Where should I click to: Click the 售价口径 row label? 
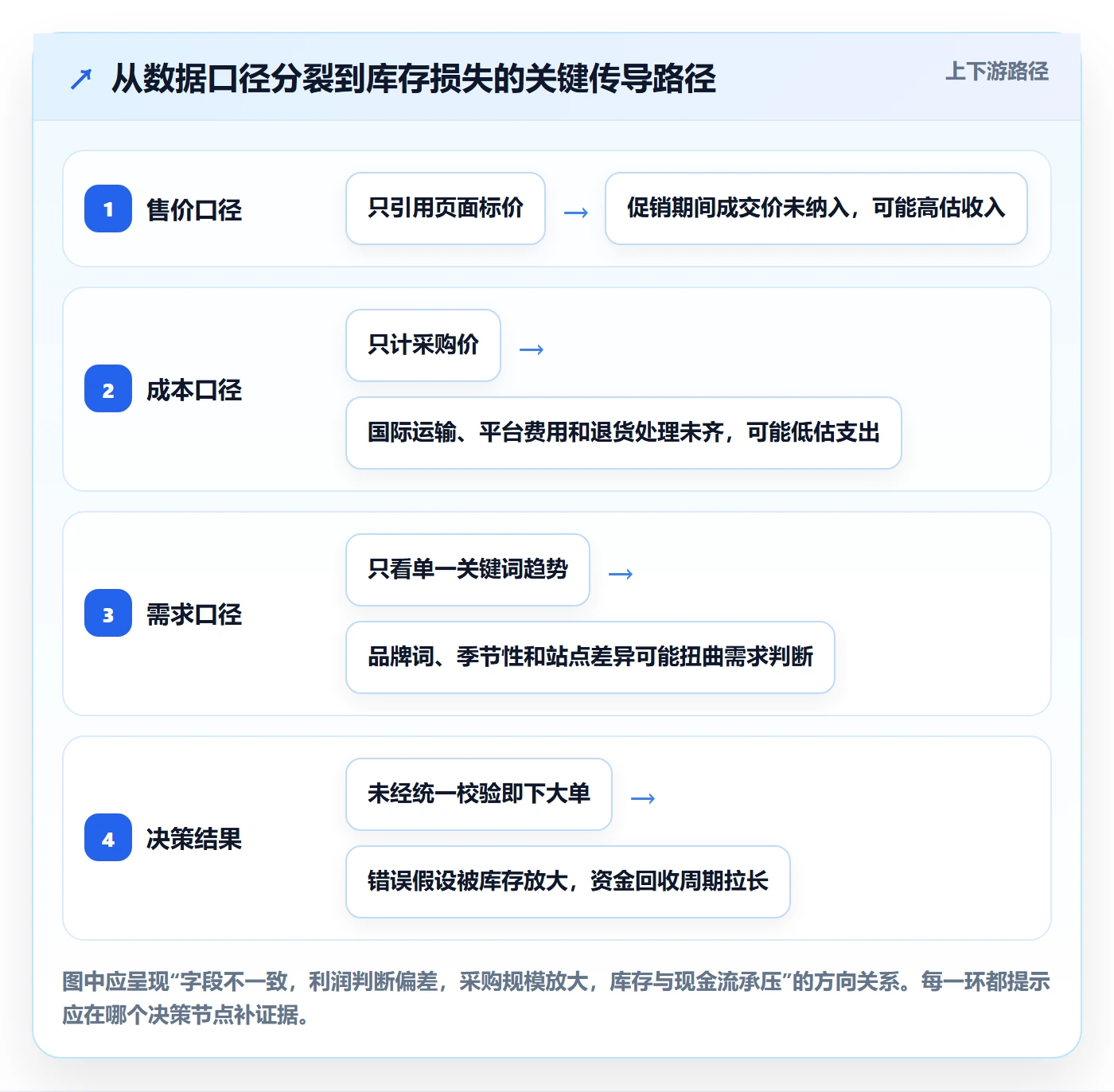click(x=194, y=209)
